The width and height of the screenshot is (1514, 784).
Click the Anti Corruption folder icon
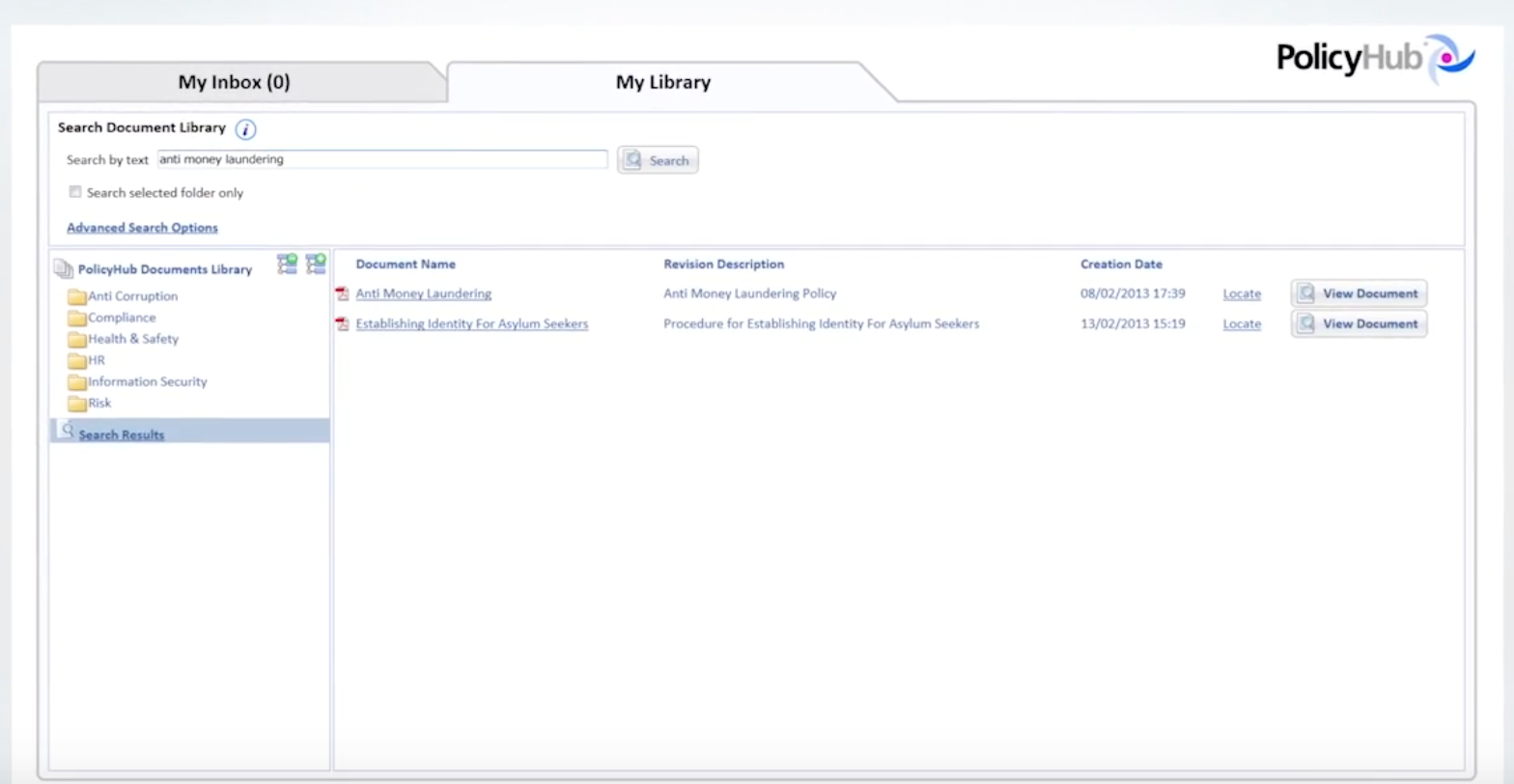pos(76,297)
